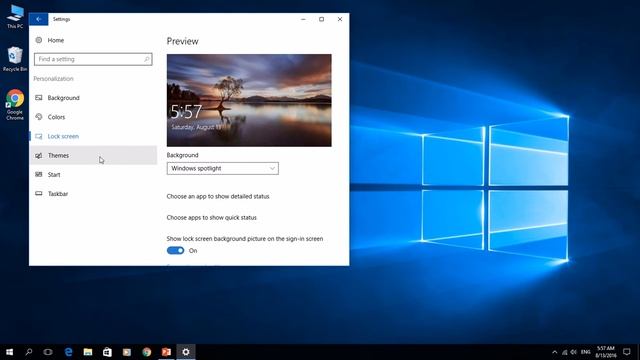Switch to PowerPoint in taskbar
This screenshot has height=360, width=640.
coord(166,352)
